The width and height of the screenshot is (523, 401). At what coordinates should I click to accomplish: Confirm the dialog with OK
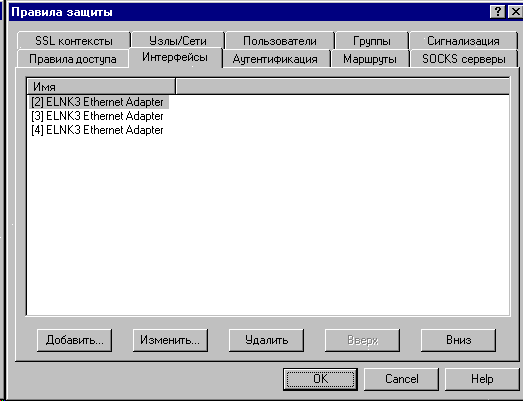(x=320, y=379)
